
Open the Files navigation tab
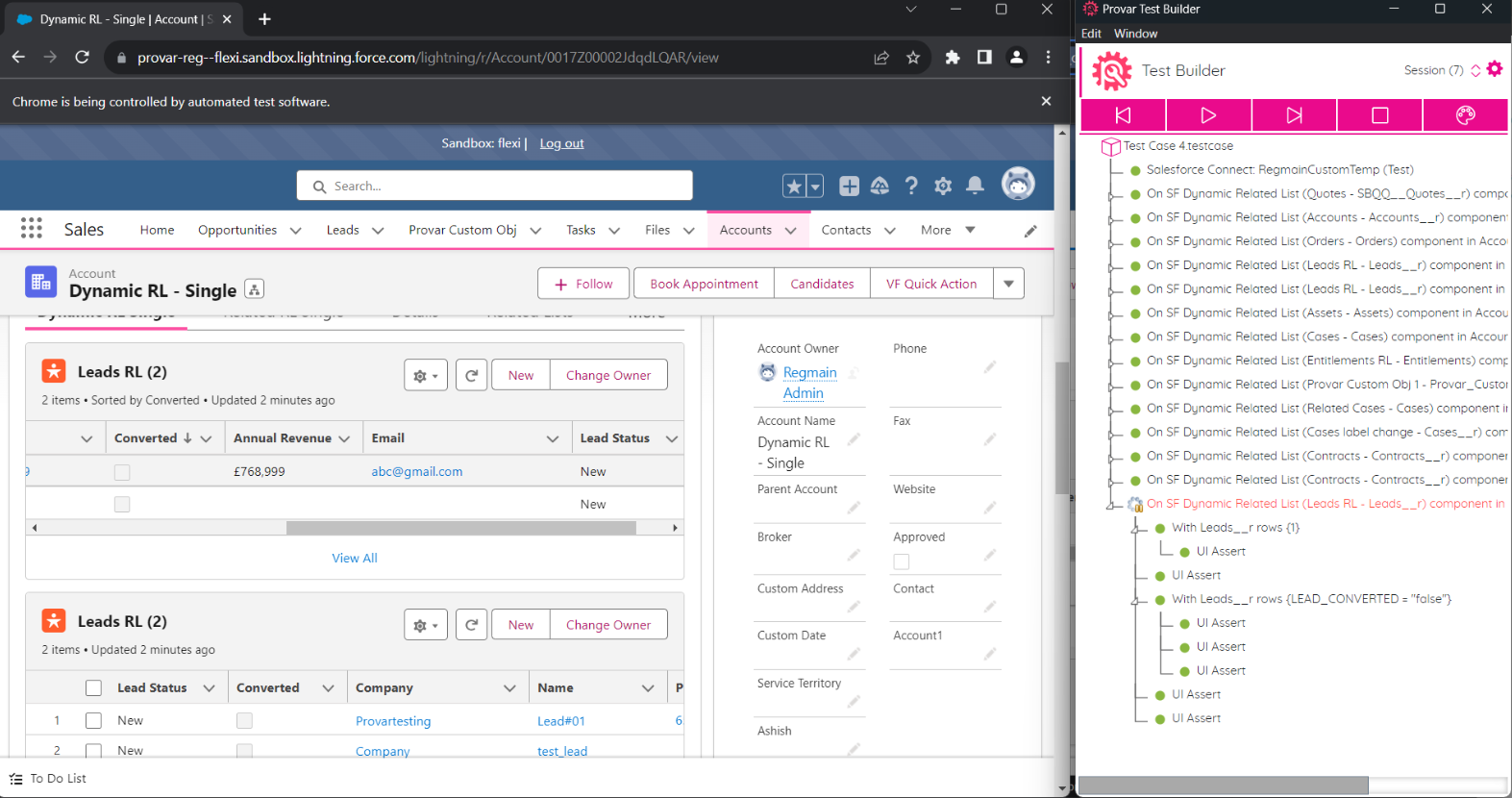coord(657,230)
